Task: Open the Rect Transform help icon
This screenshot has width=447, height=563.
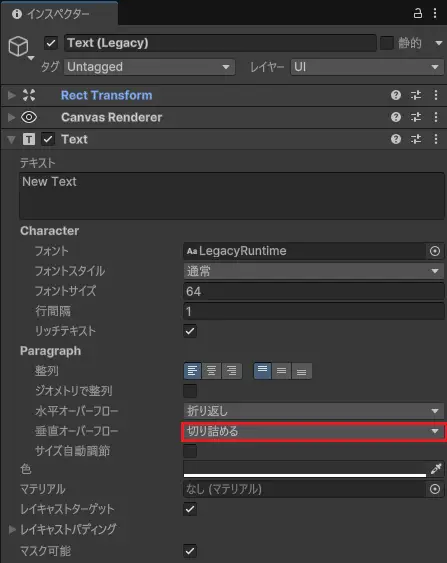Action: click(x=396, y=95)
